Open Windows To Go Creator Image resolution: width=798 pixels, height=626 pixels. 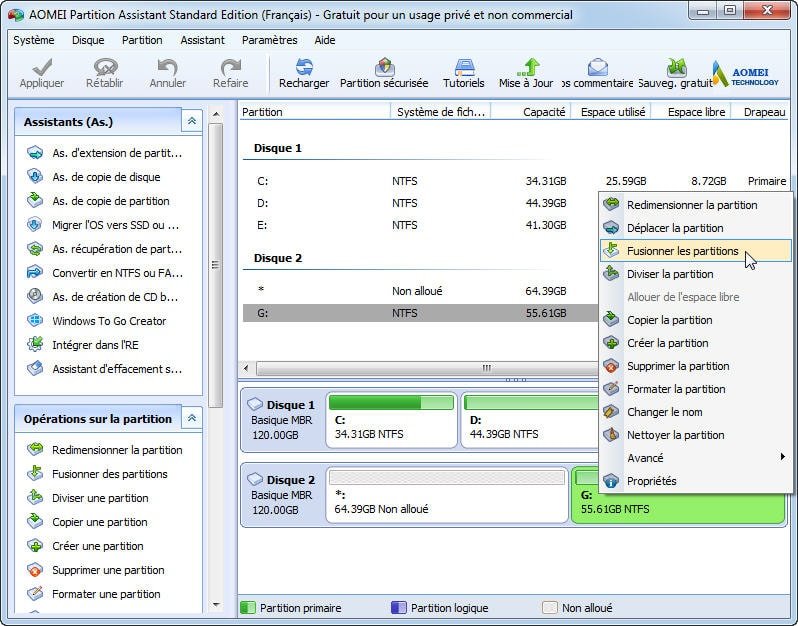coord(97,321)
